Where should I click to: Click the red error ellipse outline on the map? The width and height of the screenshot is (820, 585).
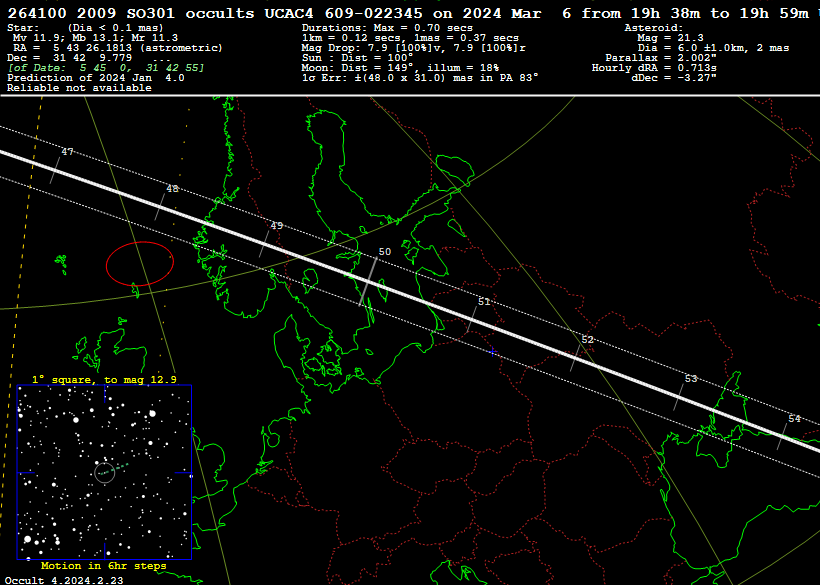pos(140,263)
